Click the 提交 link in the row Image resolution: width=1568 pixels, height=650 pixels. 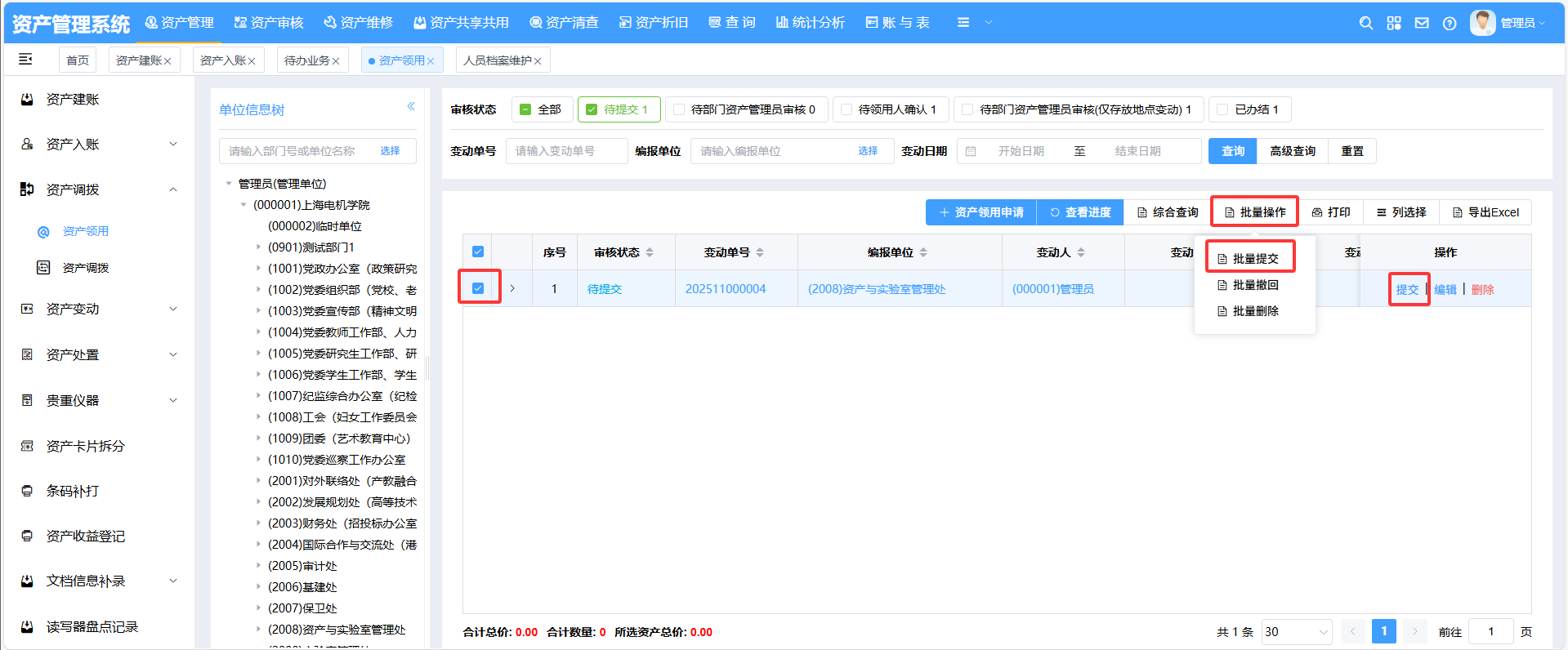[1407, 289]
